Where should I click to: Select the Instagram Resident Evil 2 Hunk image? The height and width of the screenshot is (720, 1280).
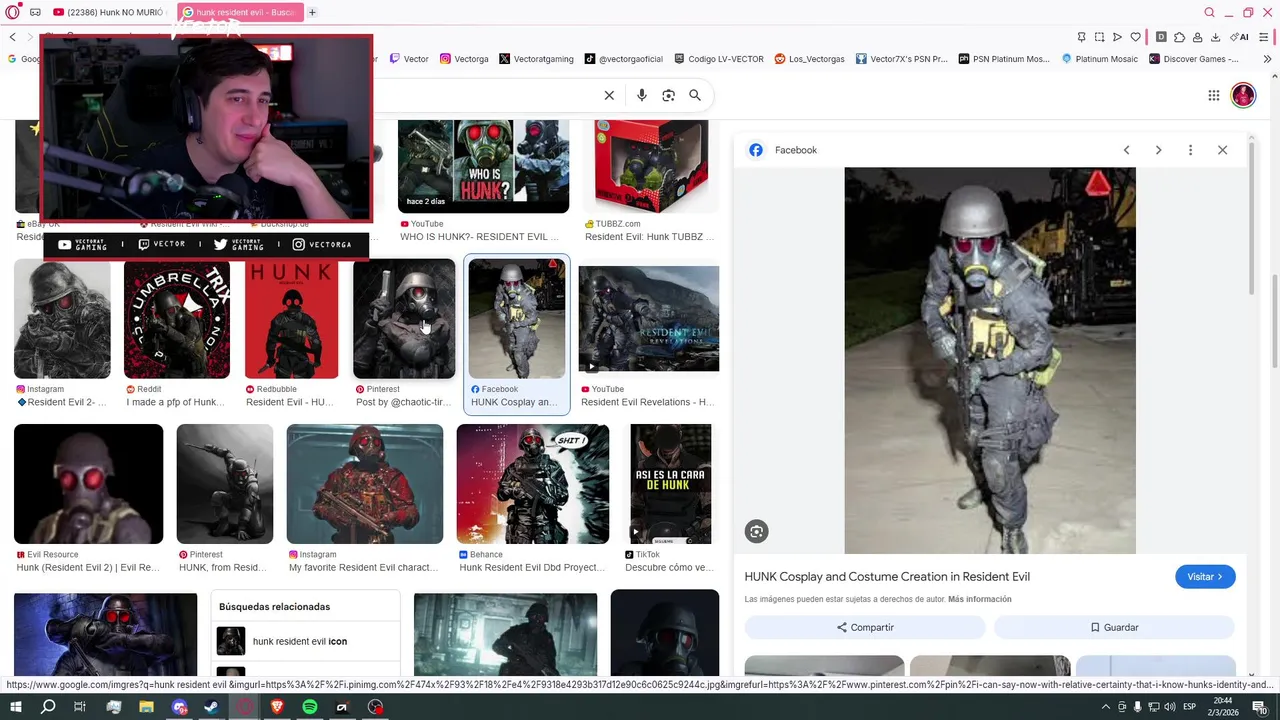(62, 319)
